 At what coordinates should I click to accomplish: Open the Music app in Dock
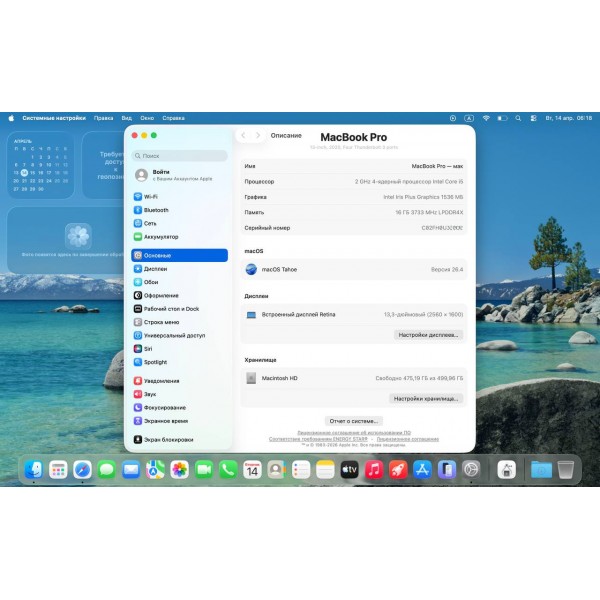tap(374, 469)
